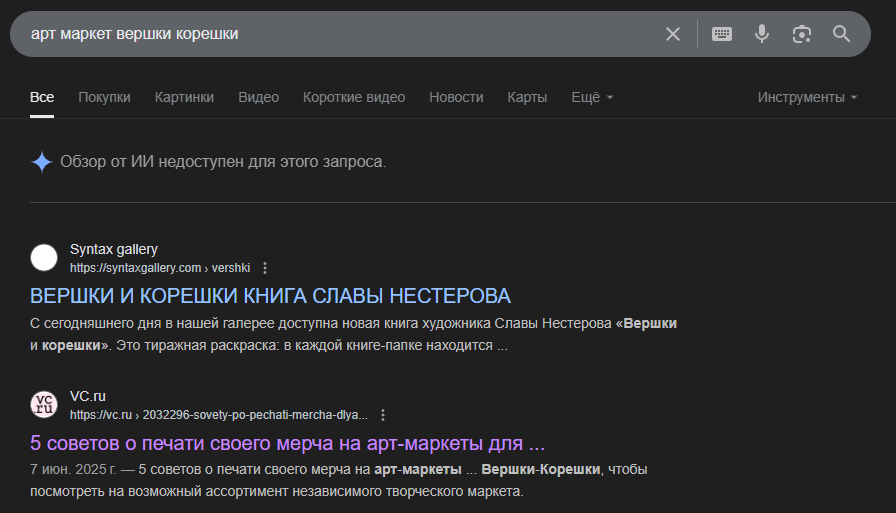This screenshot has width=896, height=513.
Task: Click the VC.ru site favicon
Action: [44, 404]
